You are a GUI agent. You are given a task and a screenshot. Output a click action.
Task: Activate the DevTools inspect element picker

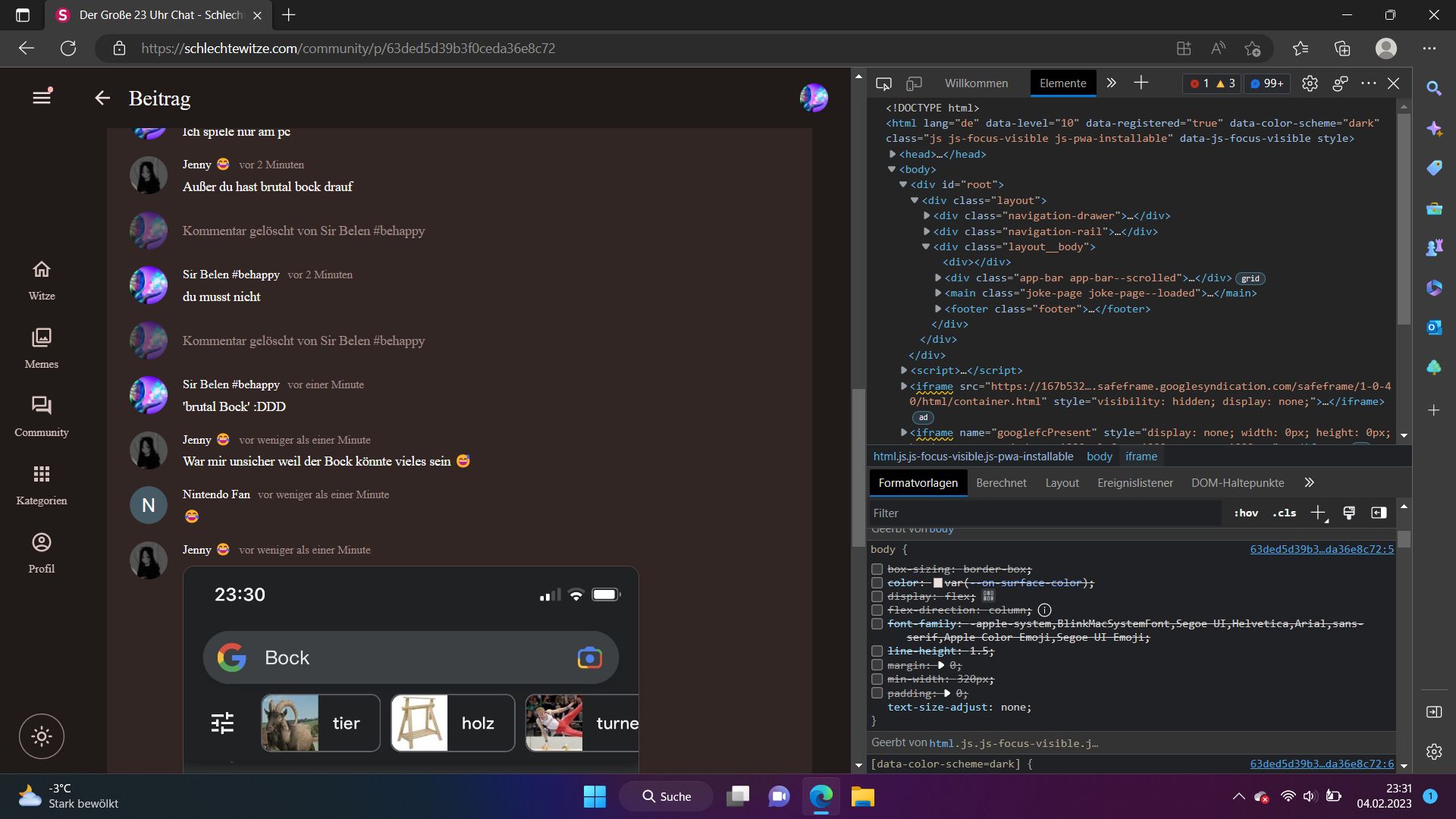click(883, 83)
